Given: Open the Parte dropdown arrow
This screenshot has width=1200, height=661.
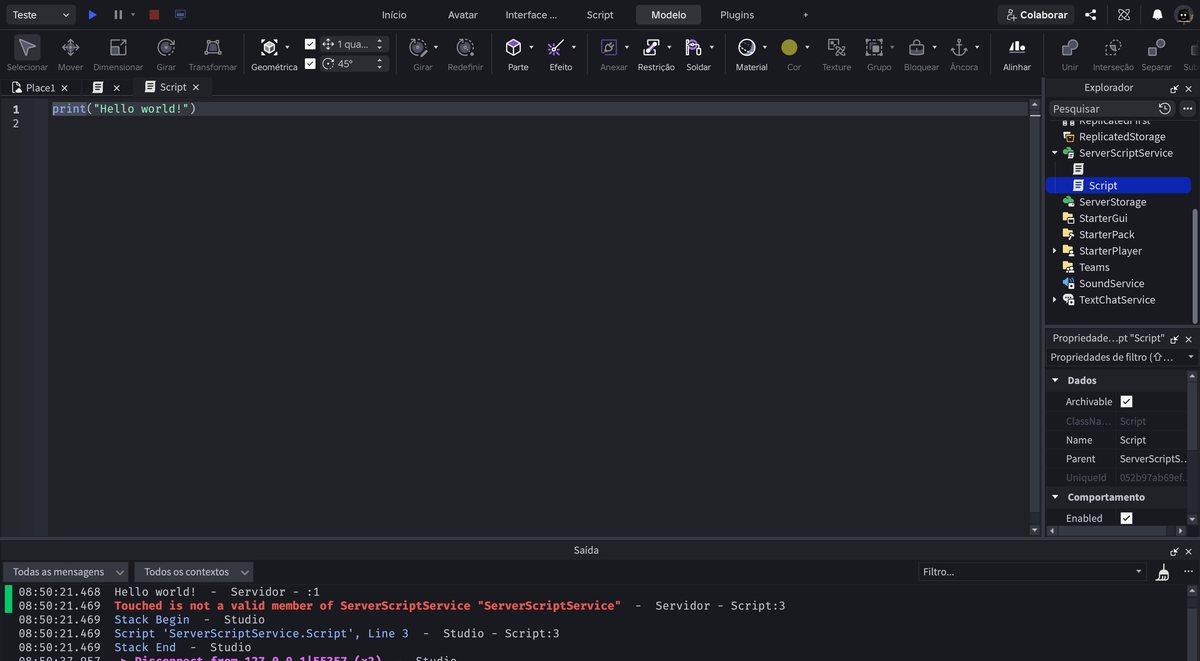Looking at the screenshot, I should coord(531,47).
